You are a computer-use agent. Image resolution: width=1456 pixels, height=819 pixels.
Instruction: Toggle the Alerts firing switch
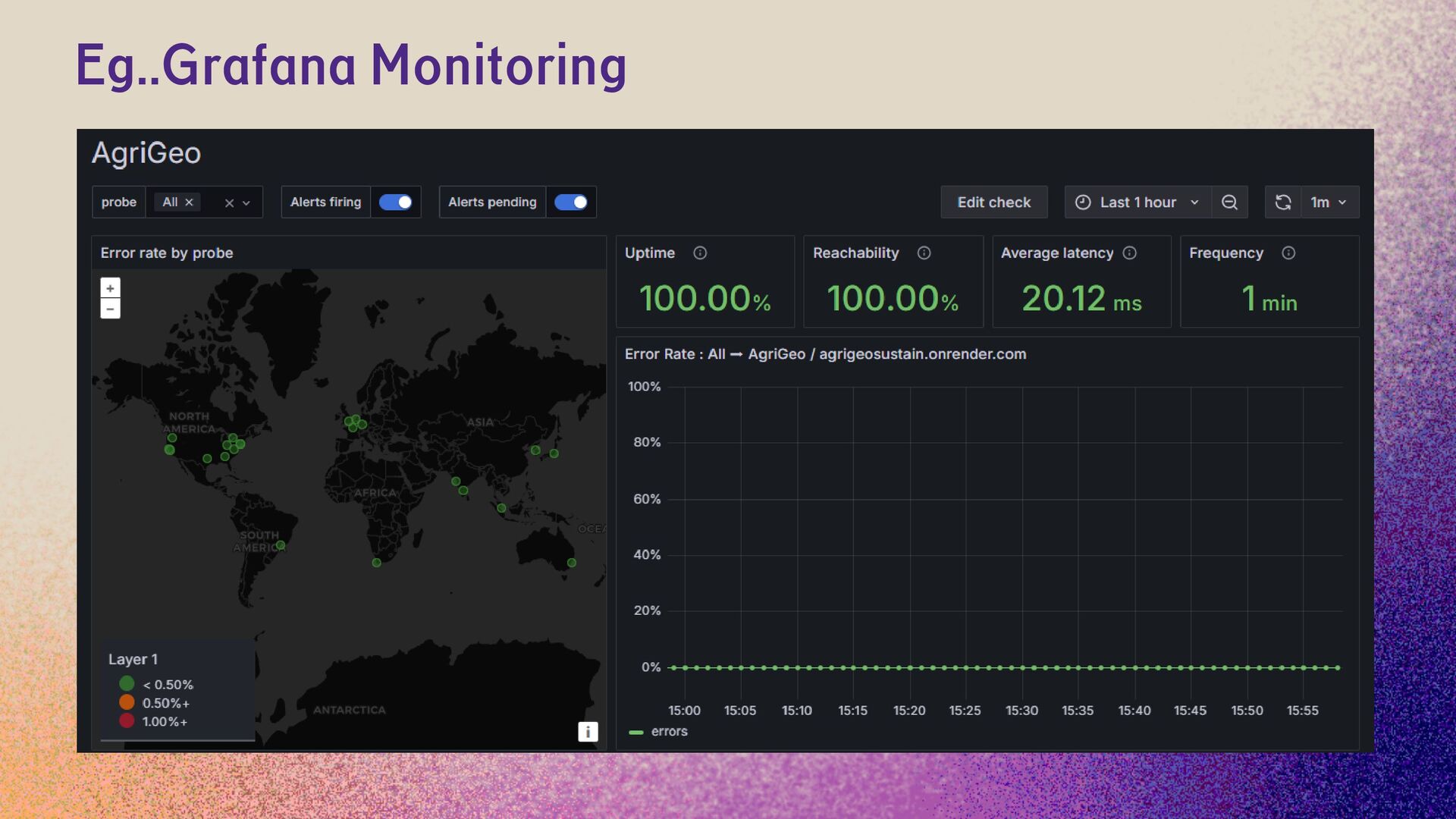click(x=395, y=202)
